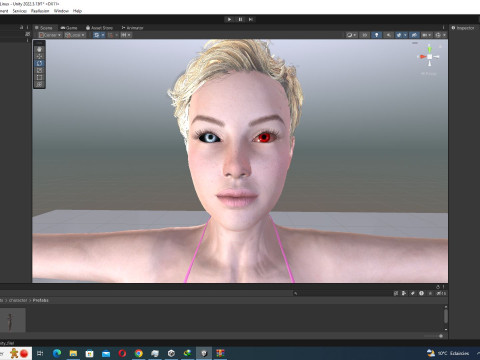The image size is (480, 360).
Task: Start Play mode
Action: coord(229,19)
